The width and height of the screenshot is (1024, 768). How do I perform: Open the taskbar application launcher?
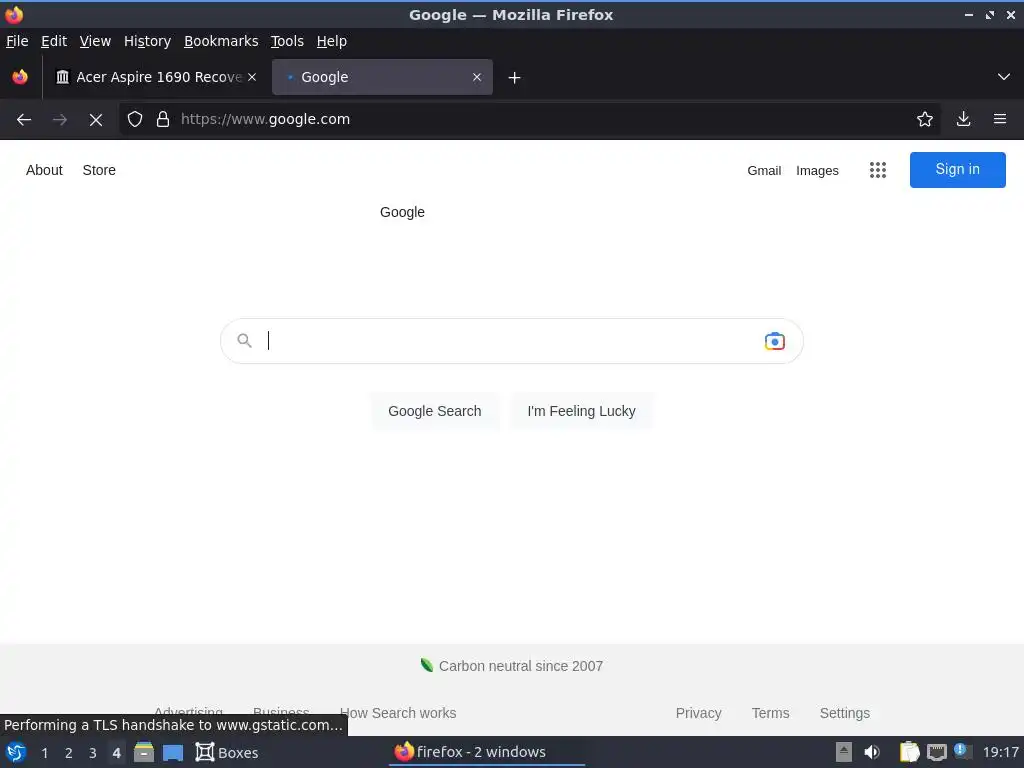[16, 752]
